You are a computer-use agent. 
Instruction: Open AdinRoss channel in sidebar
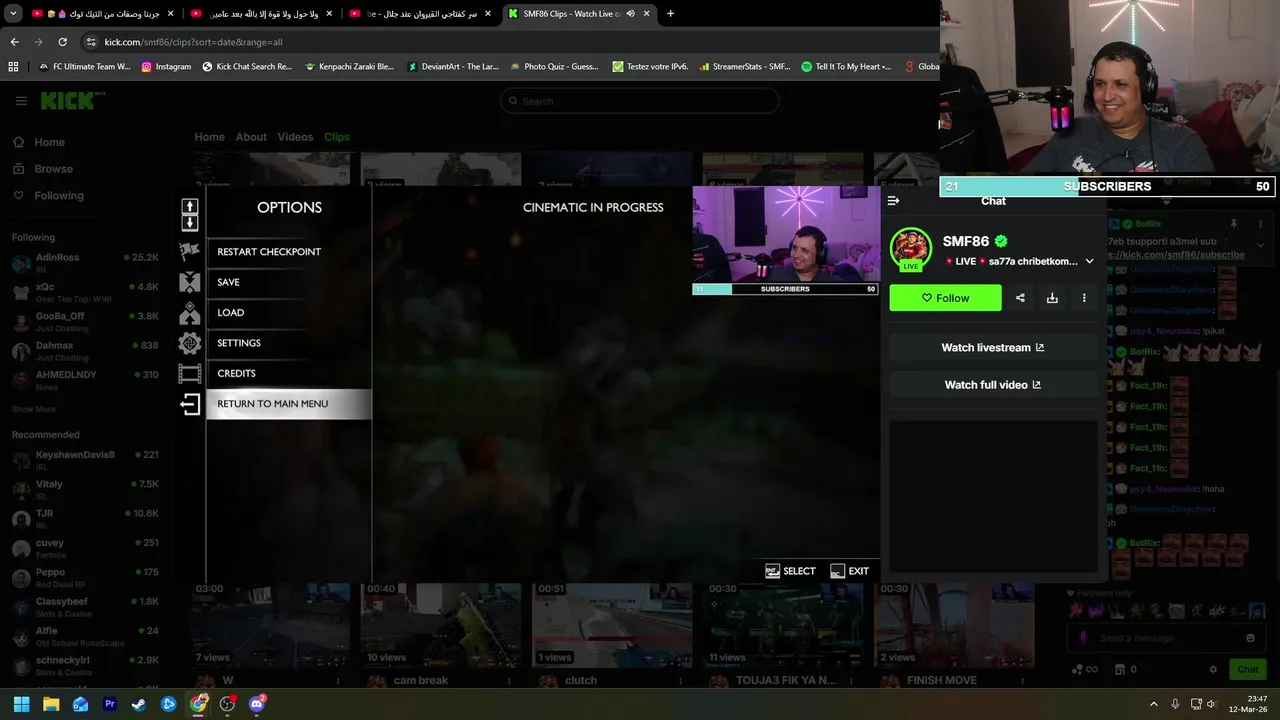click(x=85, y=263)
